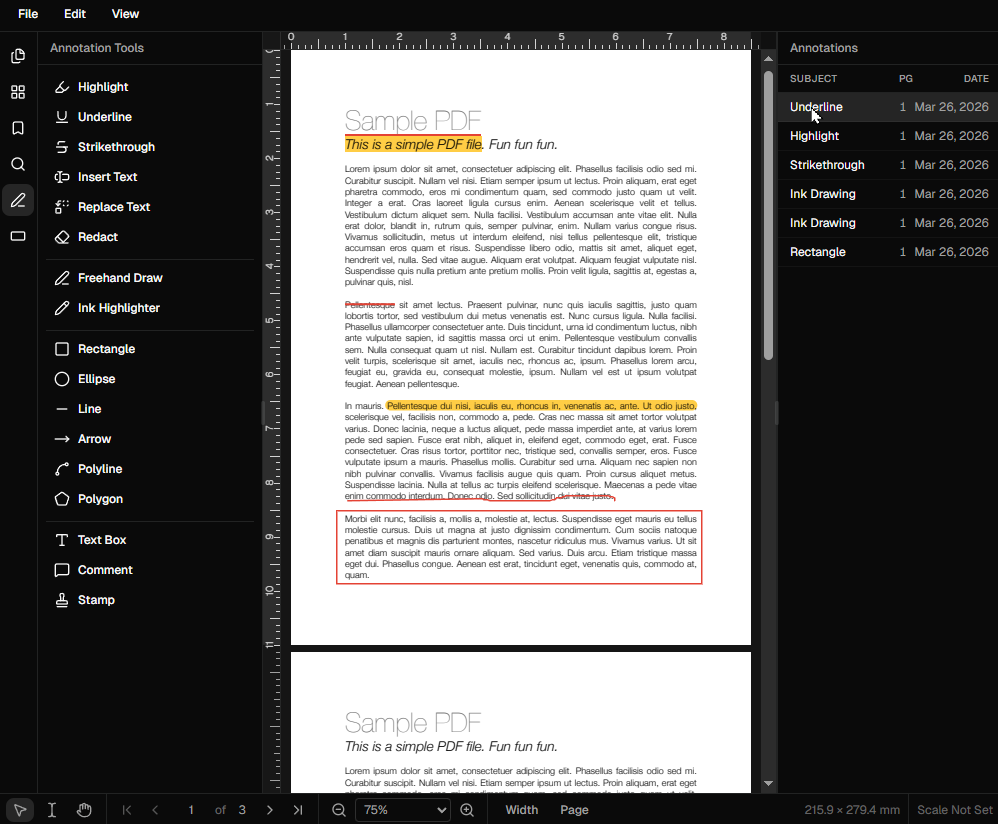Viewport: 998px width, 824px height.
Task: Activate the Hand pan tool
Action: pyautogui.click(x=85, y=809)
